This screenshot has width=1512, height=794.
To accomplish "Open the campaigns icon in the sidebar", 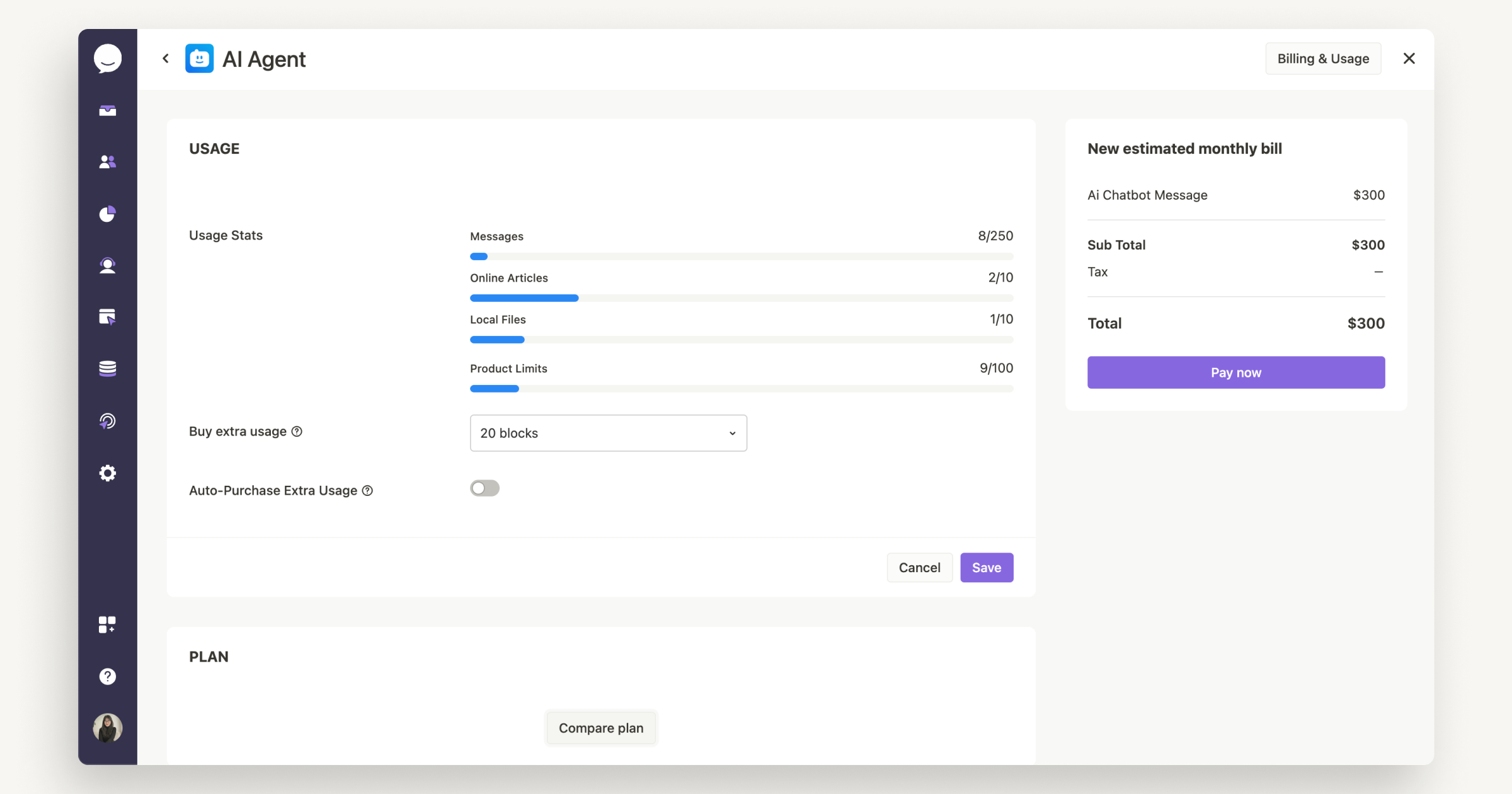I will coord(107,317).
